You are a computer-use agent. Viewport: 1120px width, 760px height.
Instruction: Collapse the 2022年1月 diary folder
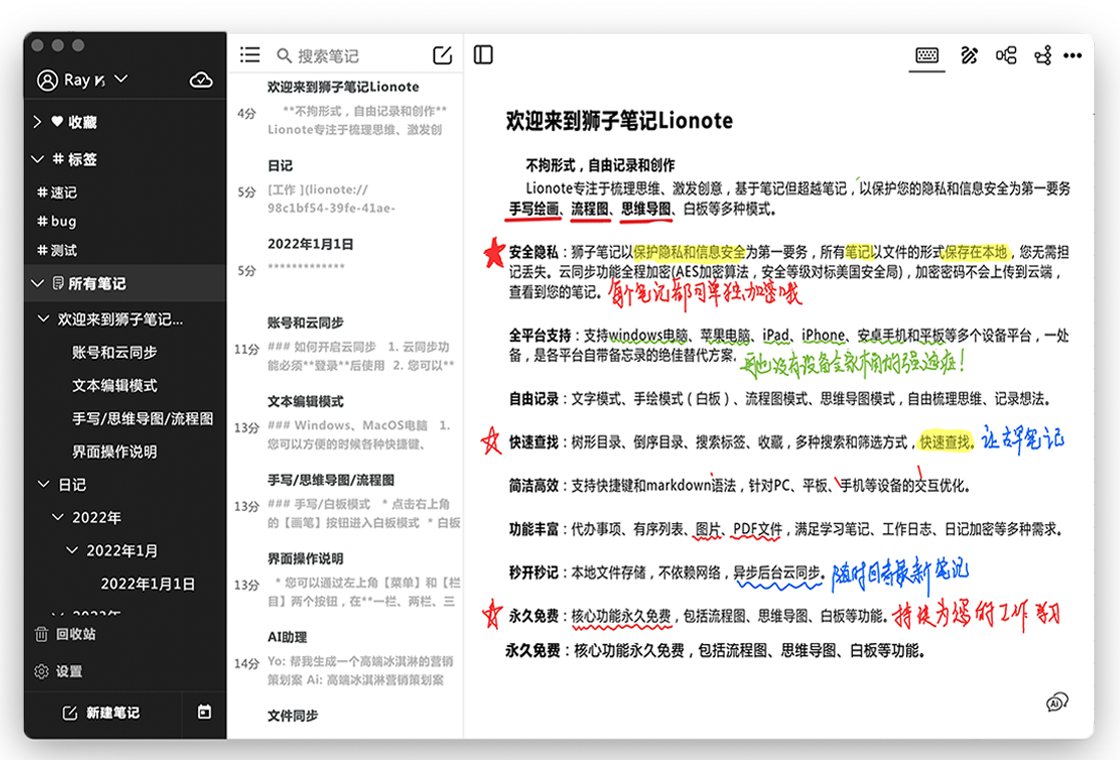[71, 550]
